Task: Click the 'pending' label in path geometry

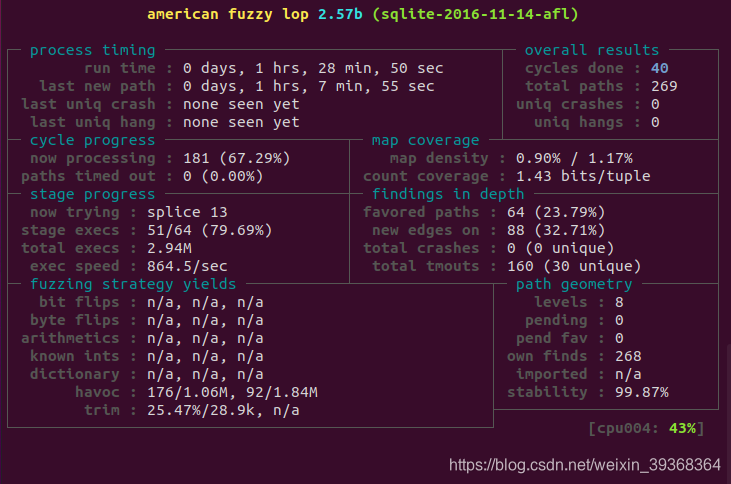Action: coord(556,320)
